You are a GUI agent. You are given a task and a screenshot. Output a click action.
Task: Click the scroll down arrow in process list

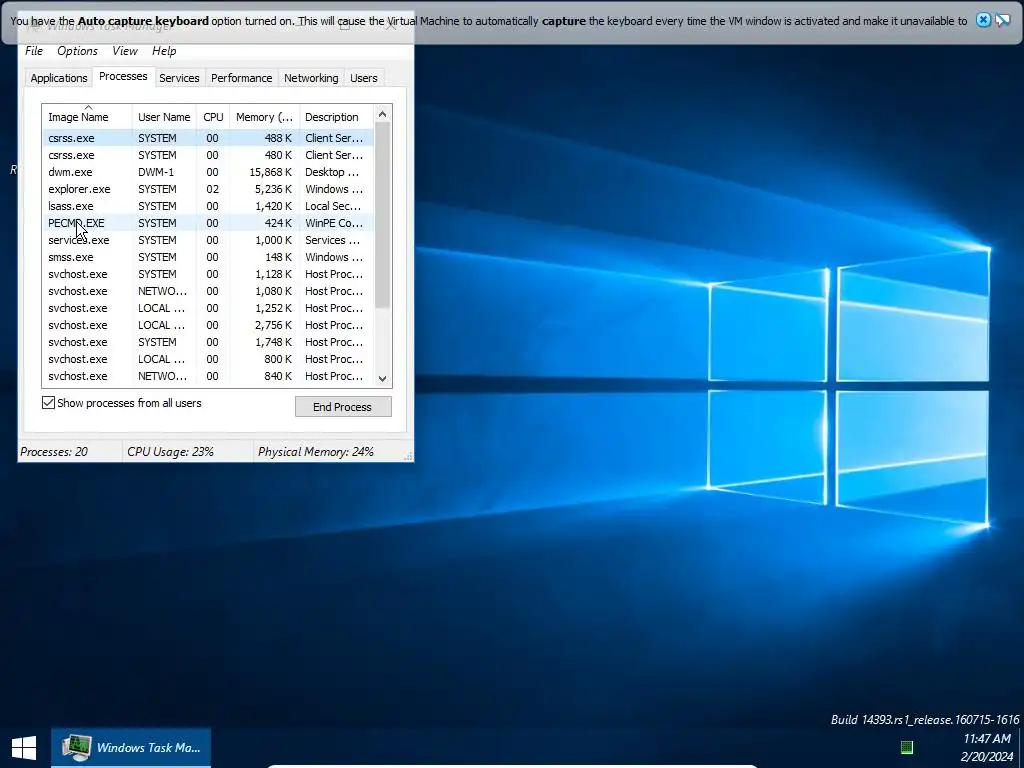tap(383, 379)
